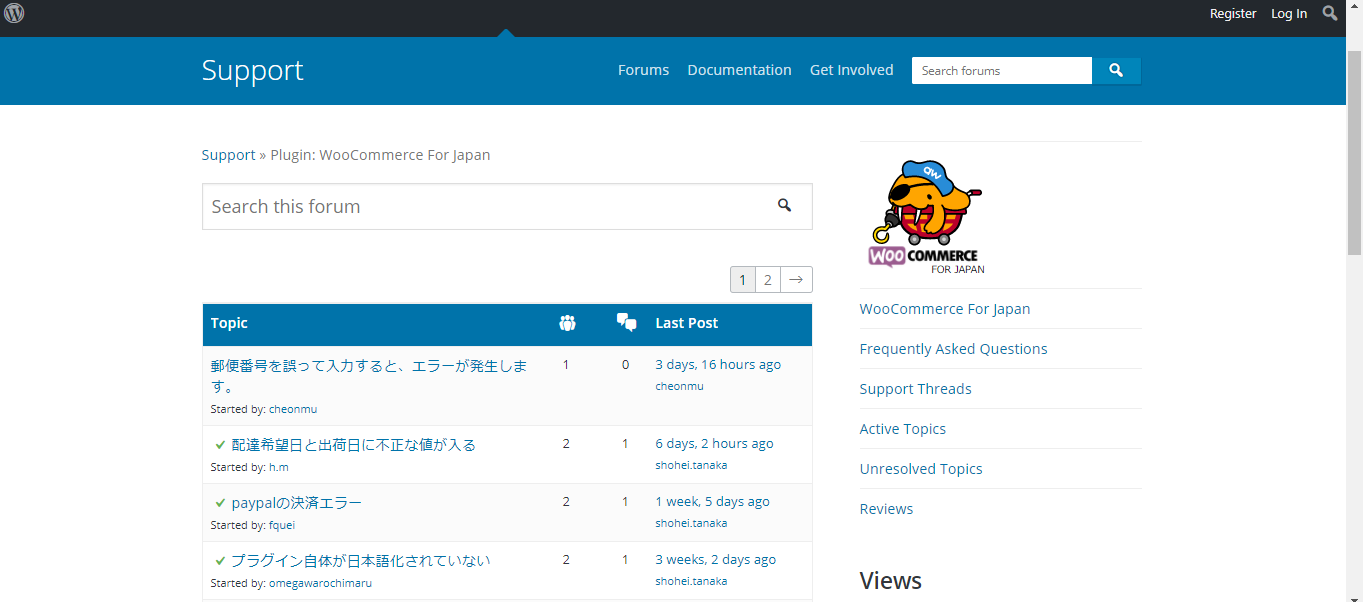This screenshot has width=1366, height=602.
Task: Open the Register link
Action: [1233, 14]
